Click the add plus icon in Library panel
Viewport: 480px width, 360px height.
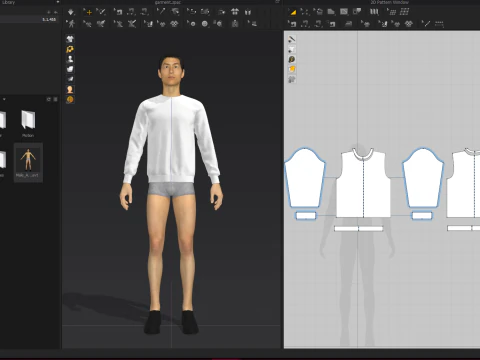(x=49, y=12)
